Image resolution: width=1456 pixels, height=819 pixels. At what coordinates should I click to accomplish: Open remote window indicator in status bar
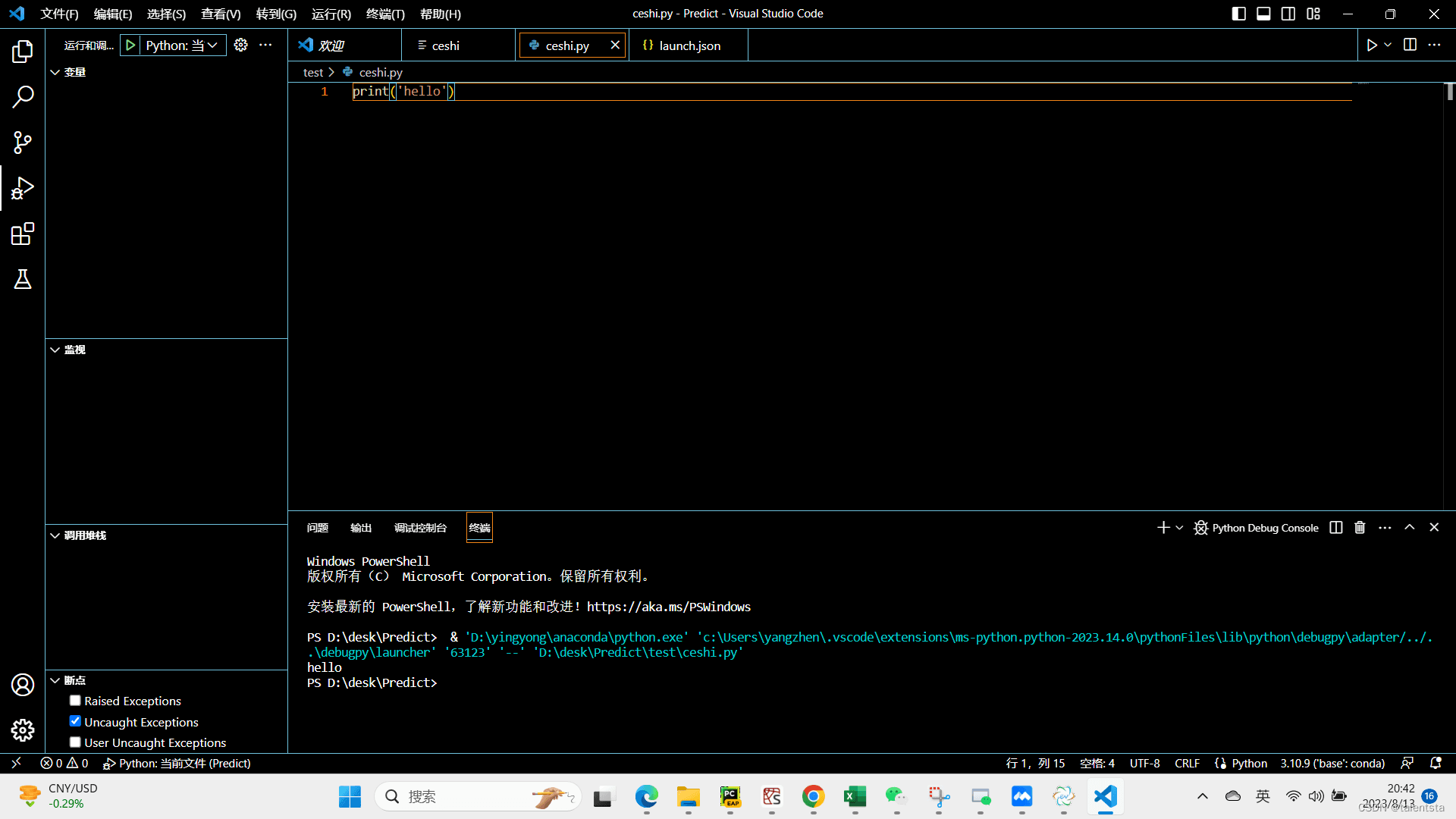[16, 763]
